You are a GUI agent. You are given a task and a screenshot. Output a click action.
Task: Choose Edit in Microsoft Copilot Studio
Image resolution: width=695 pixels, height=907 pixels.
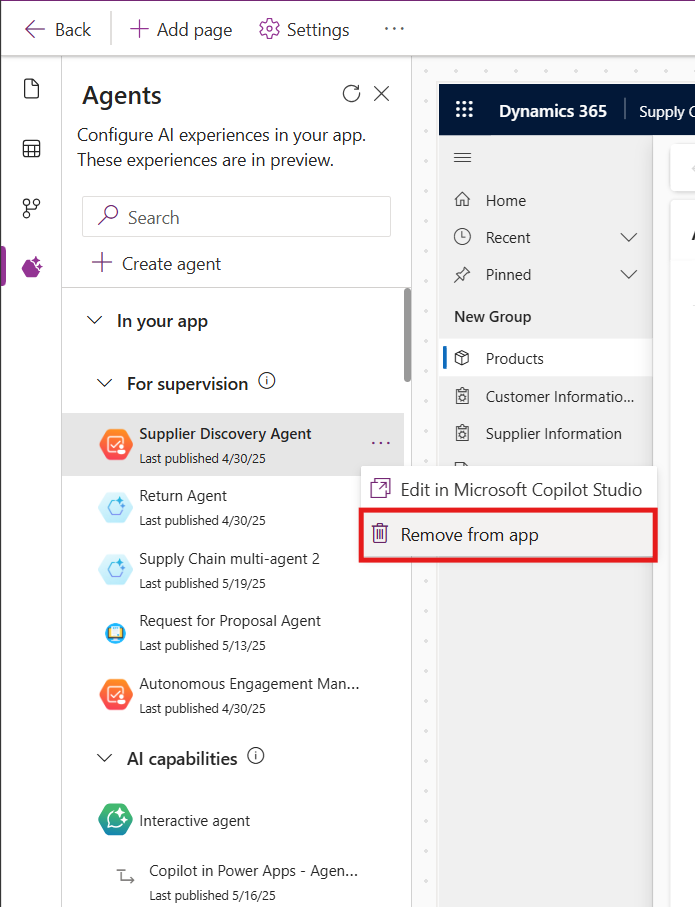pyautogui.click(x=509, y=489)
